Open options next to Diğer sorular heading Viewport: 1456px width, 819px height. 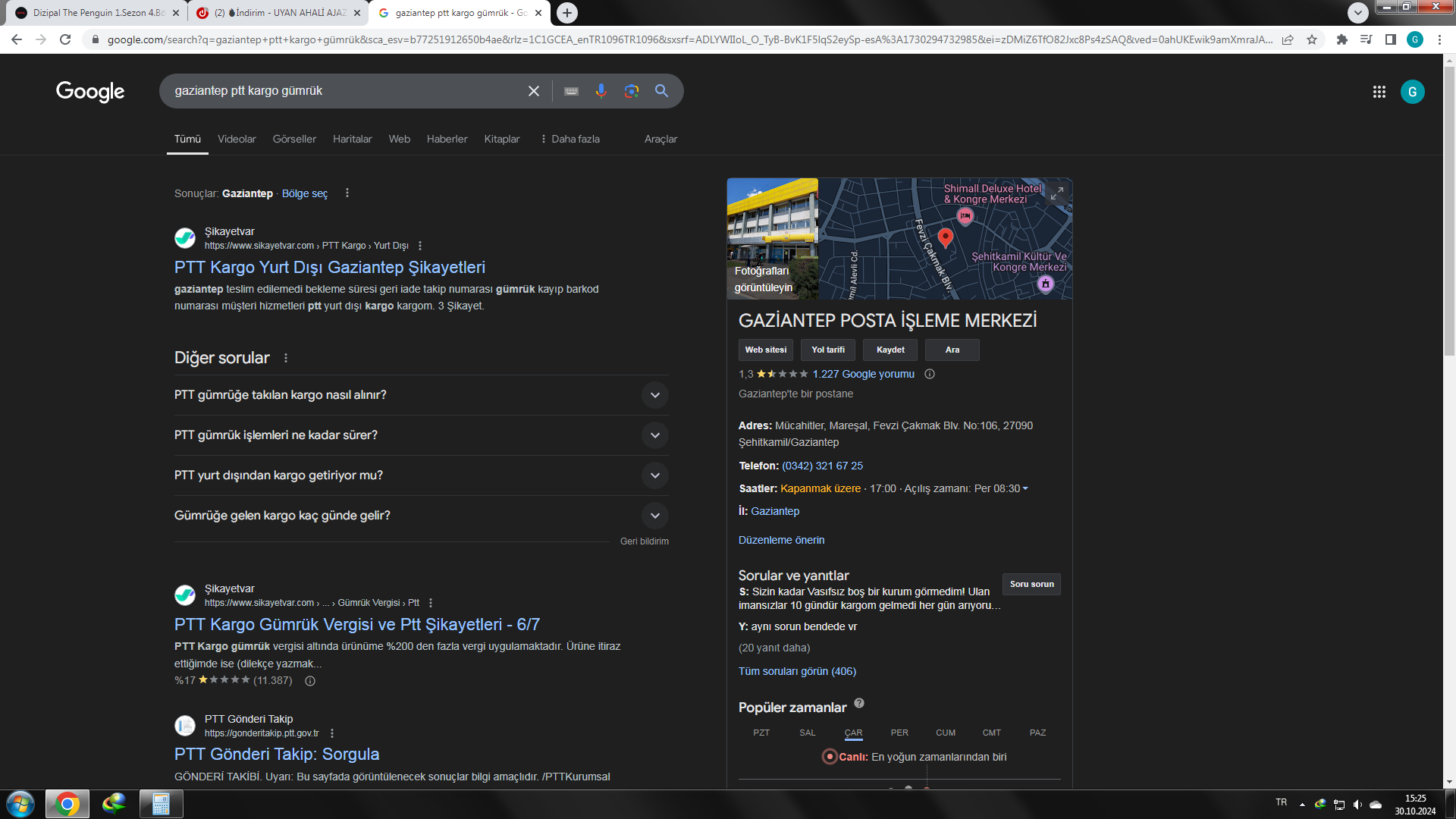286,358
